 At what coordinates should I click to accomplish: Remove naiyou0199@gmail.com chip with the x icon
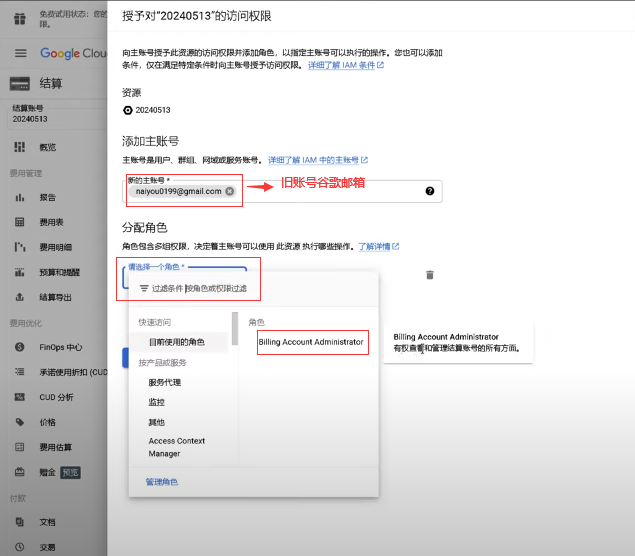tap(230, 191)
